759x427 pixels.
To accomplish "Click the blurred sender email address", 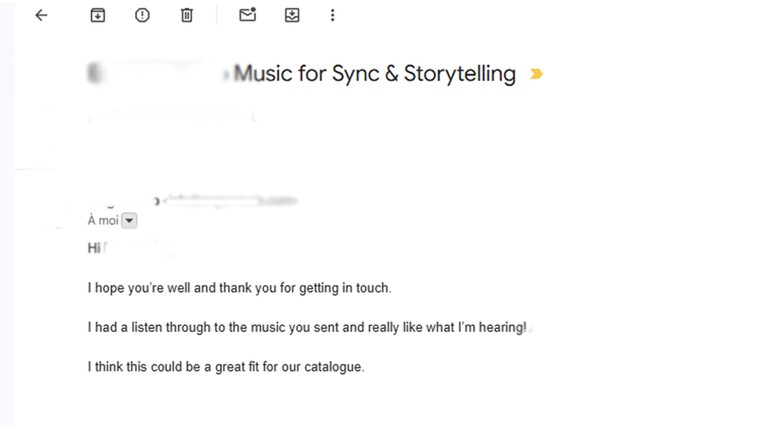I will pos(230,201).
